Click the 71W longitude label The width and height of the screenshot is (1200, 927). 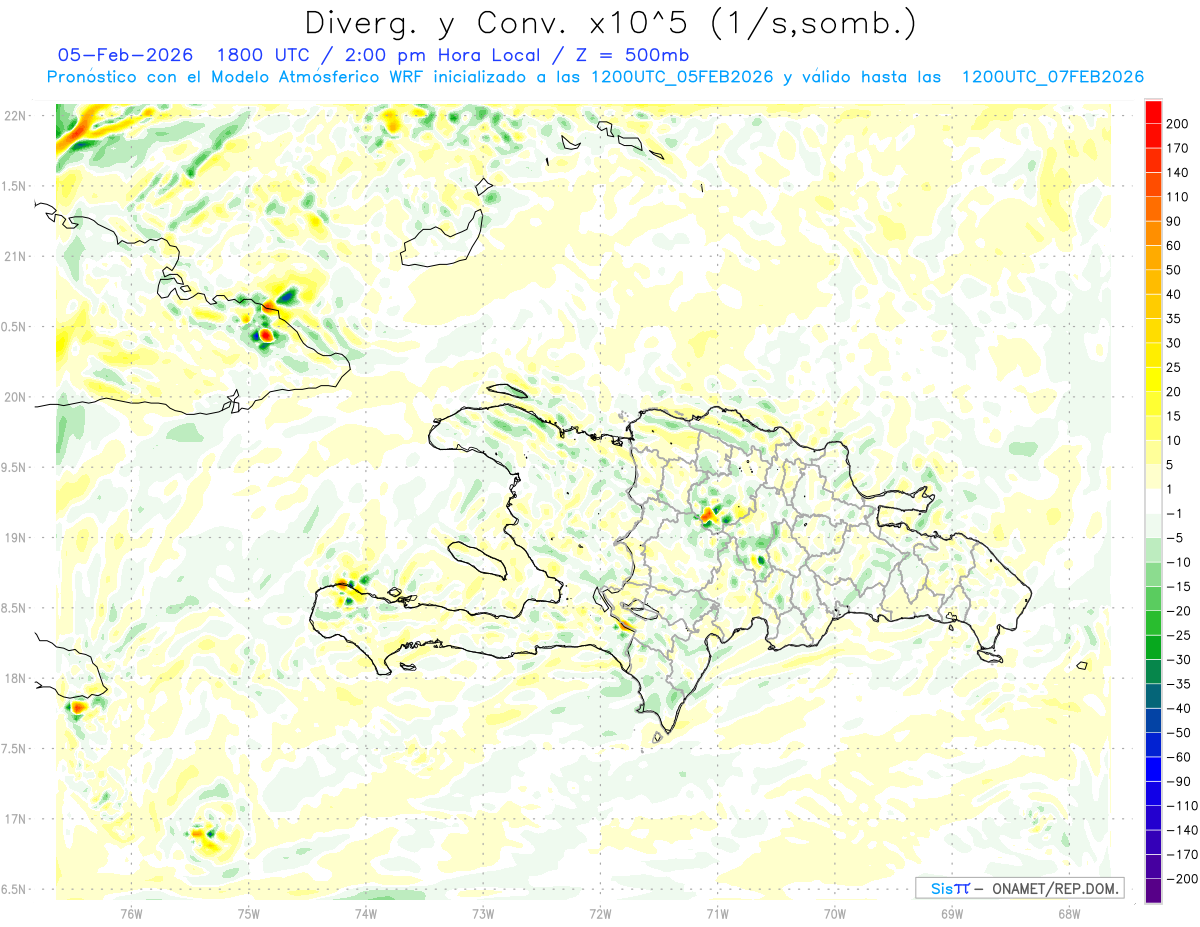[717, 913]
